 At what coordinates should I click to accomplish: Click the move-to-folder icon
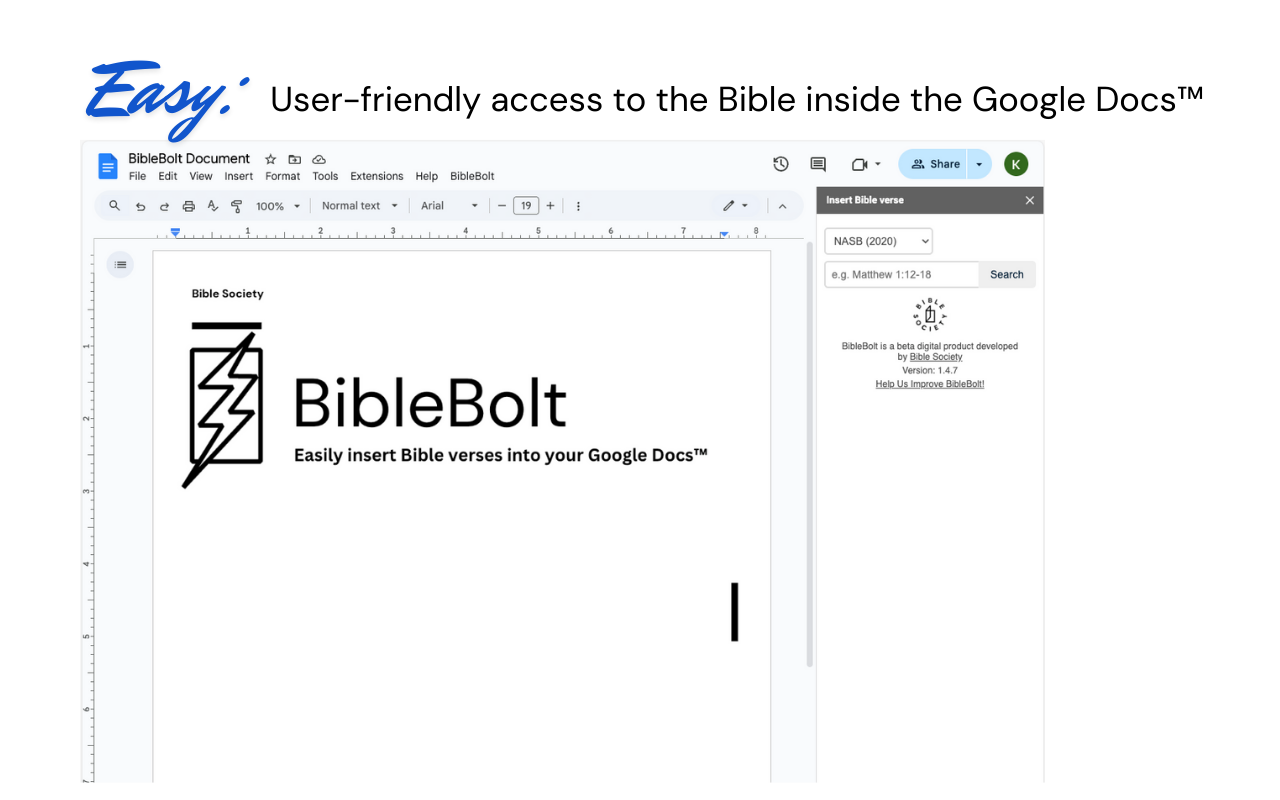(295, 159)
